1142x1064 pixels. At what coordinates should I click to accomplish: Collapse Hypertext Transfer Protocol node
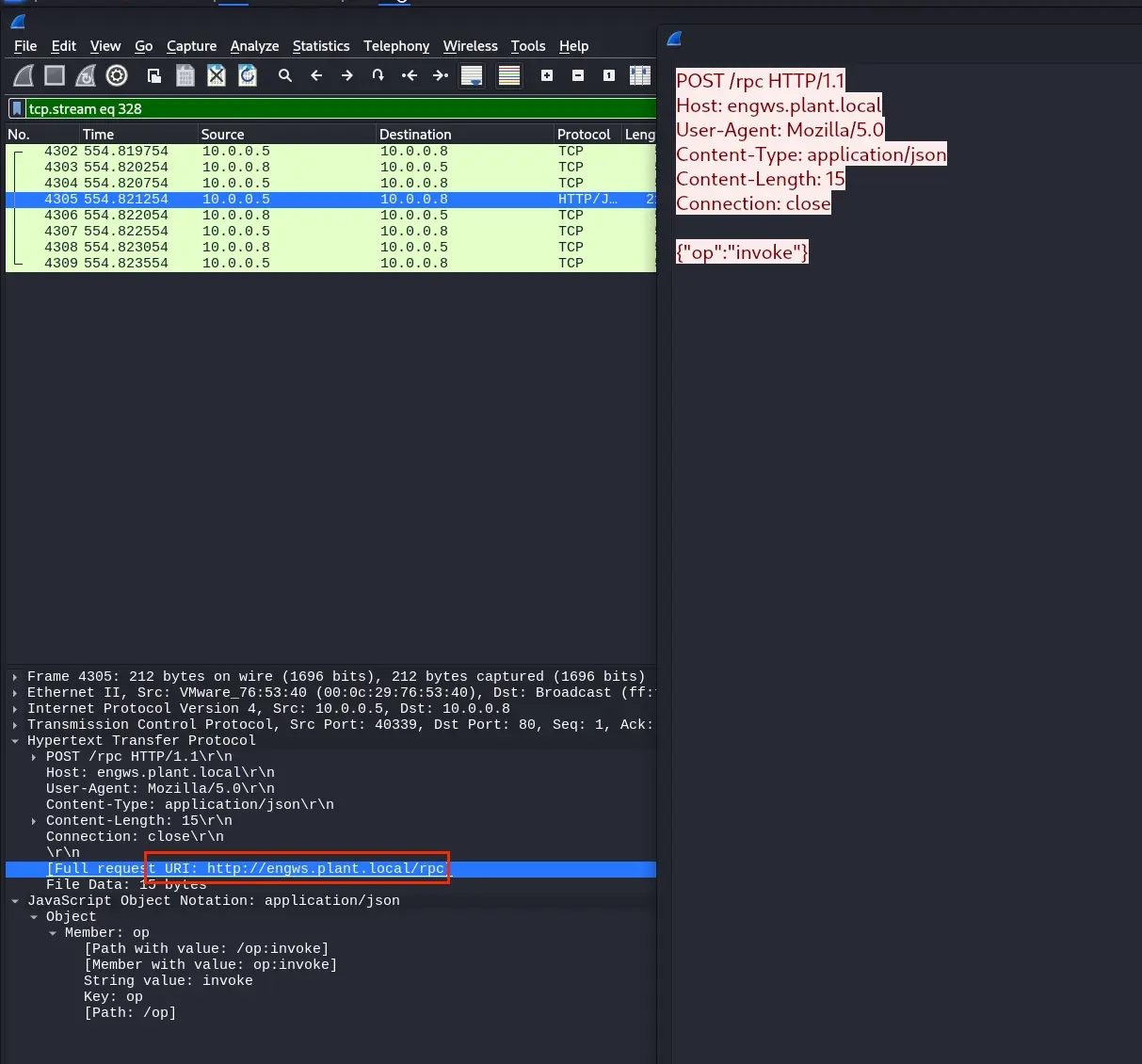(x=15, y=740)
